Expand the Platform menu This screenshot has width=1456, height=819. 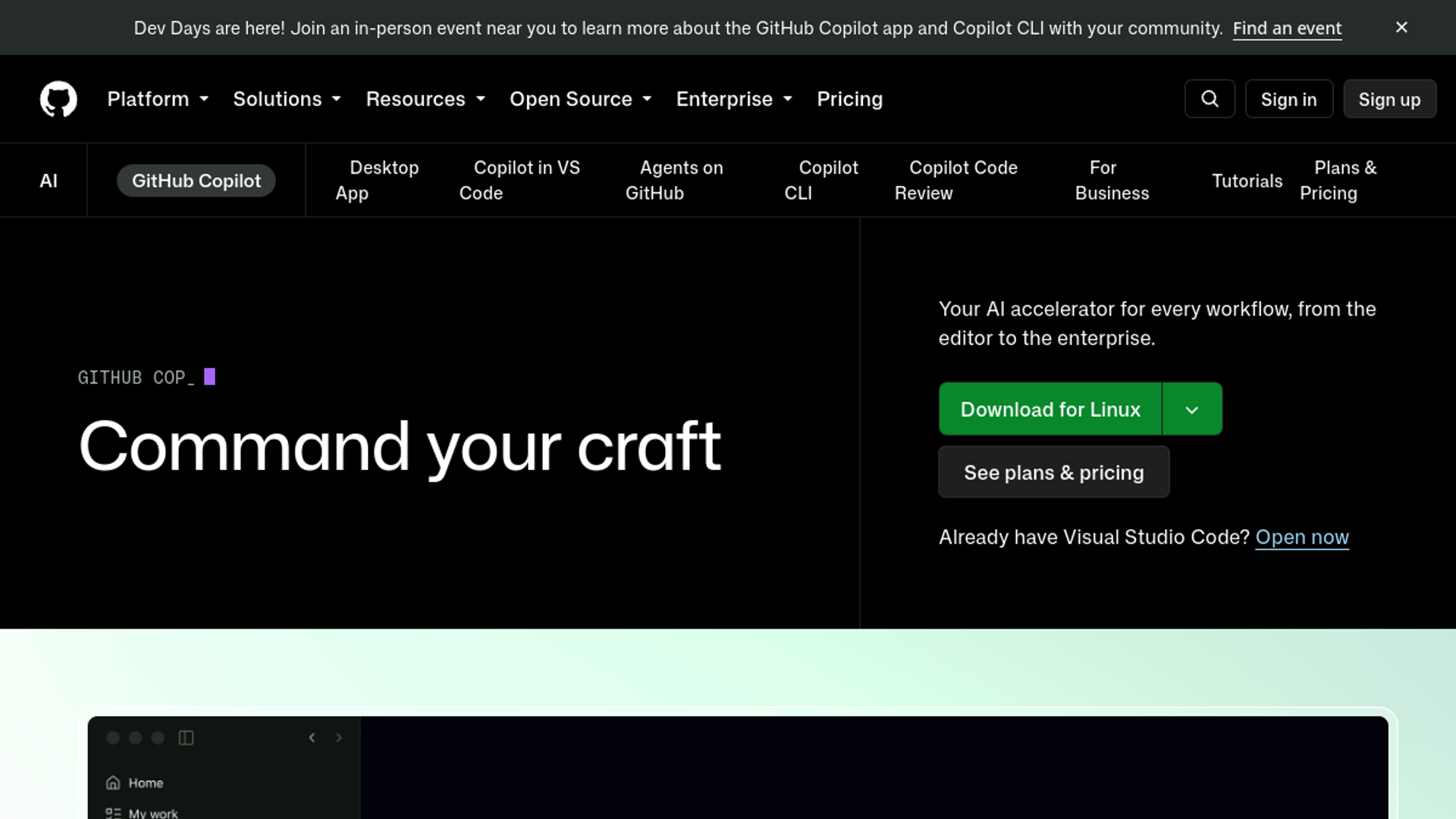158,99
